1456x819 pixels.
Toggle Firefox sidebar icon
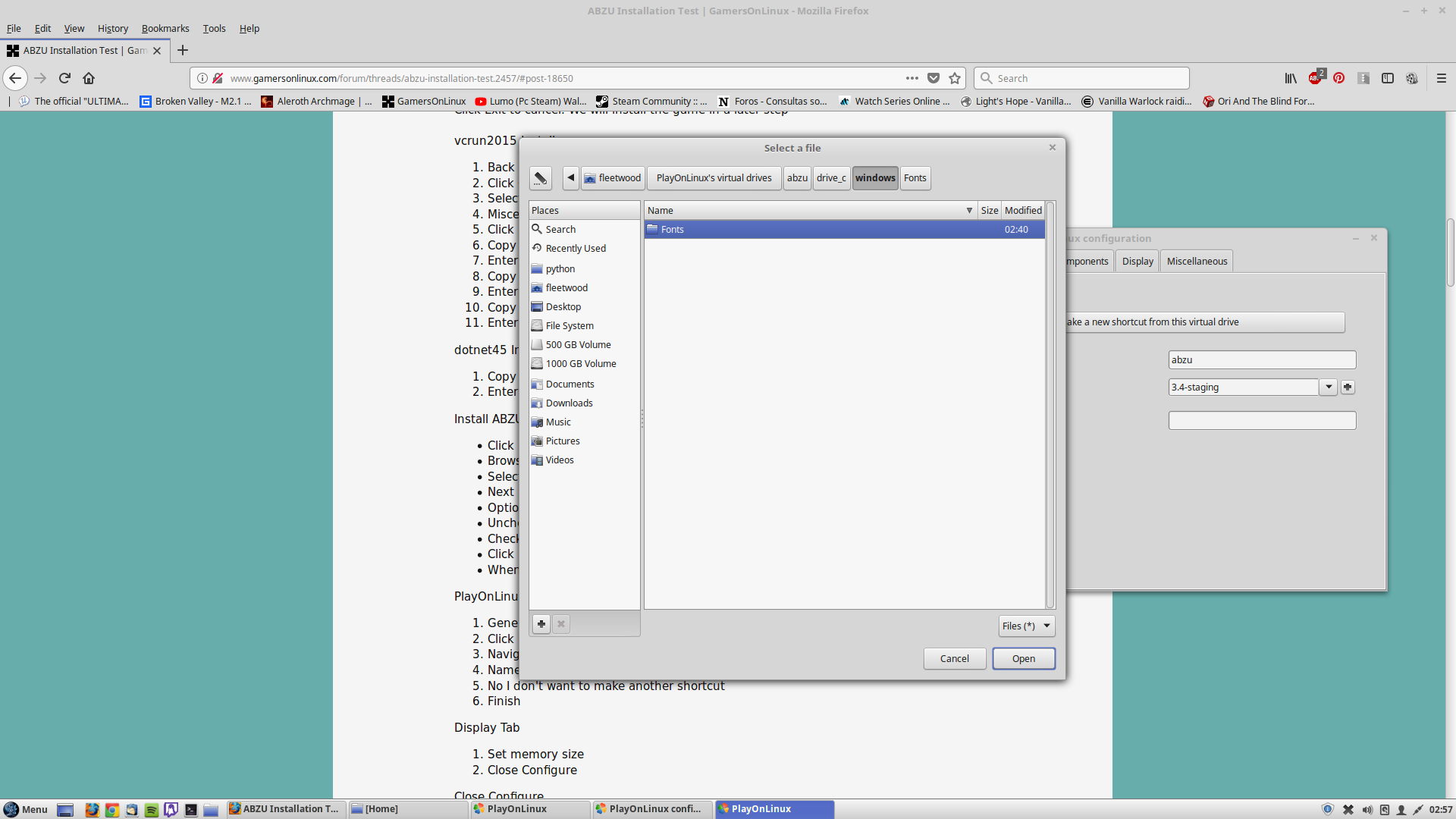pos(1388,78)
